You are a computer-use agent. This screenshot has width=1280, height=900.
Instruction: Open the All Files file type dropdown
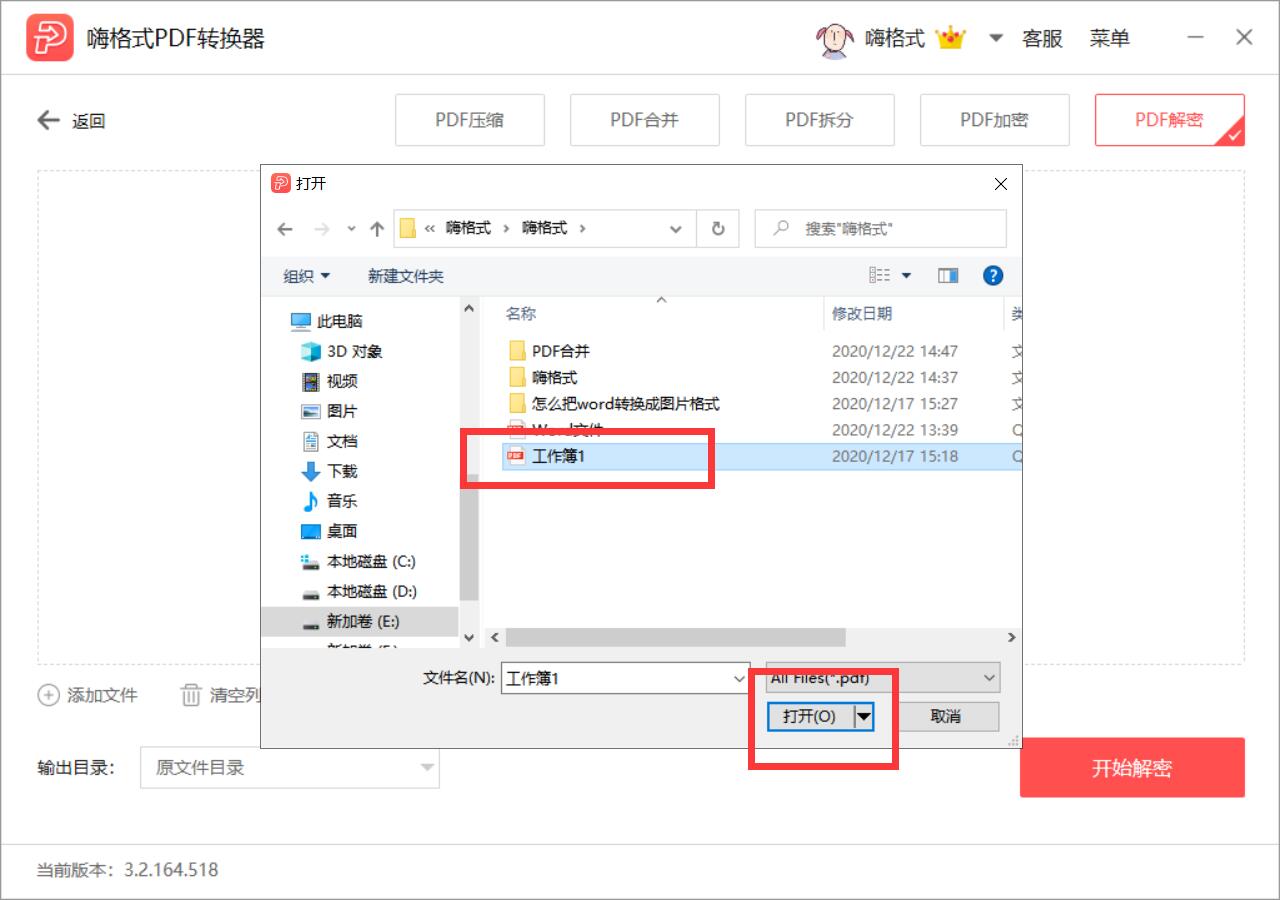coord(882,678)
